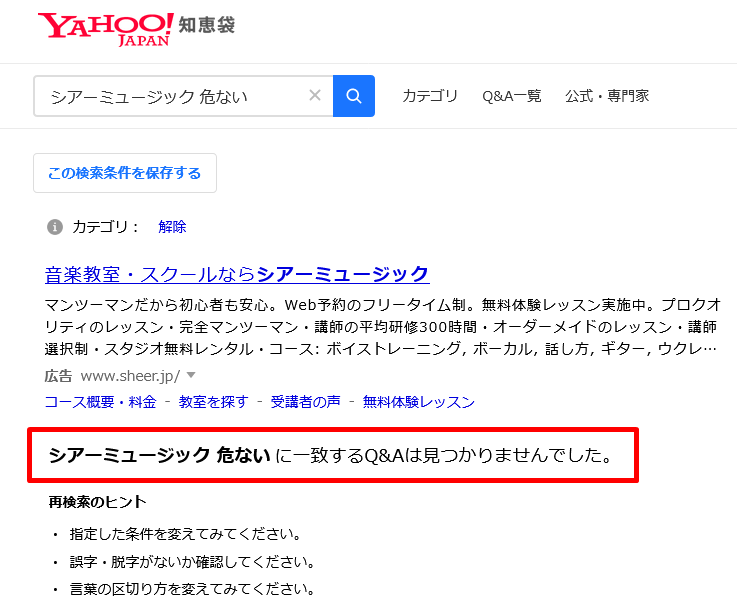Click the 再検索のヒント heading

[97, 502]
